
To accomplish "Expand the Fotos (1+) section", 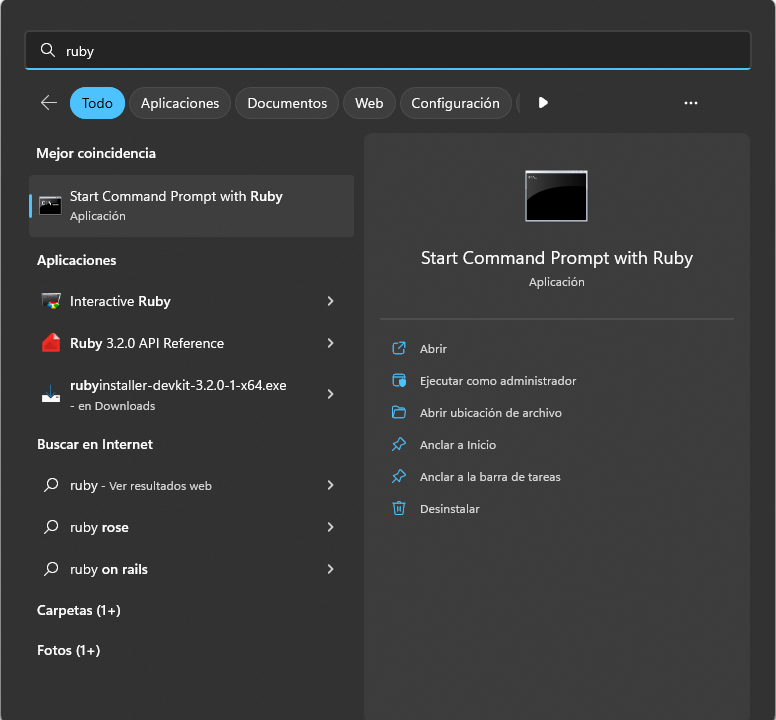I will [69, 650].
